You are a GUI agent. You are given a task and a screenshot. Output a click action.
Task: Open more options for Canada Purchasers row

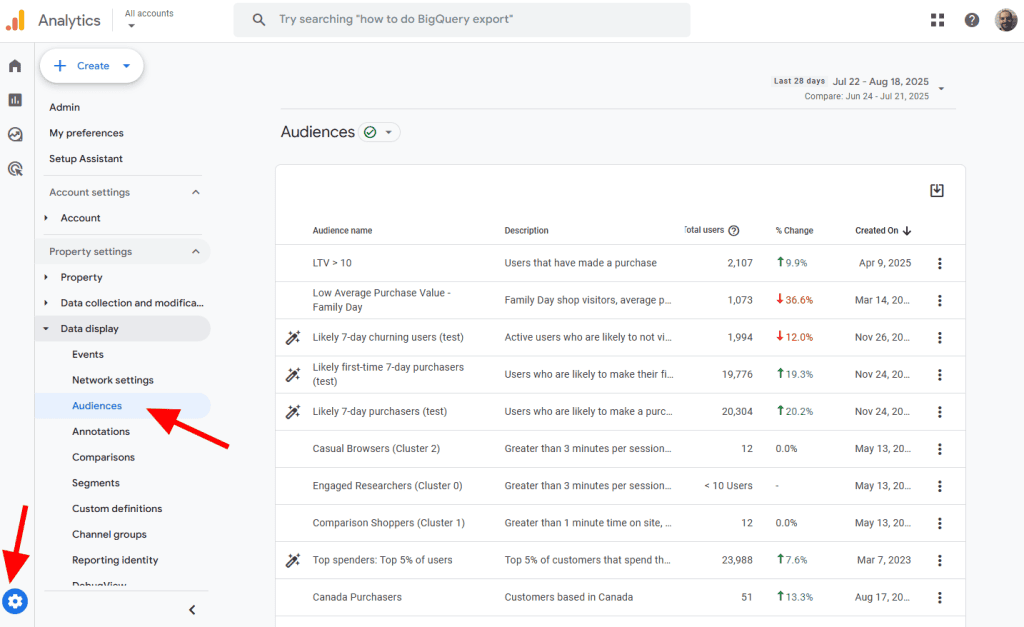[939, 598]
